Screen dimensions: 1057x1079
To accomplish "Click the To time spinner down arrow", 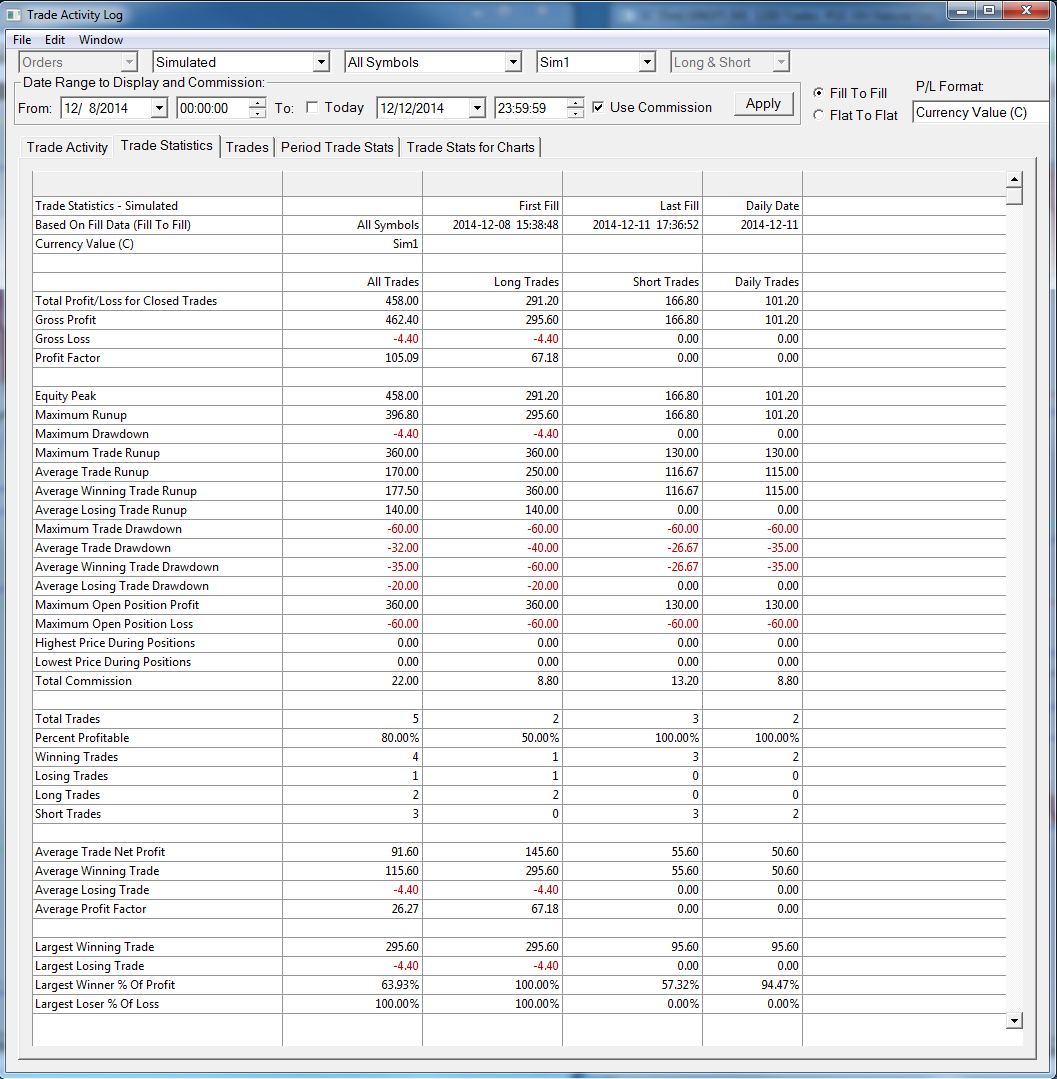I will (x=576, y=113).
